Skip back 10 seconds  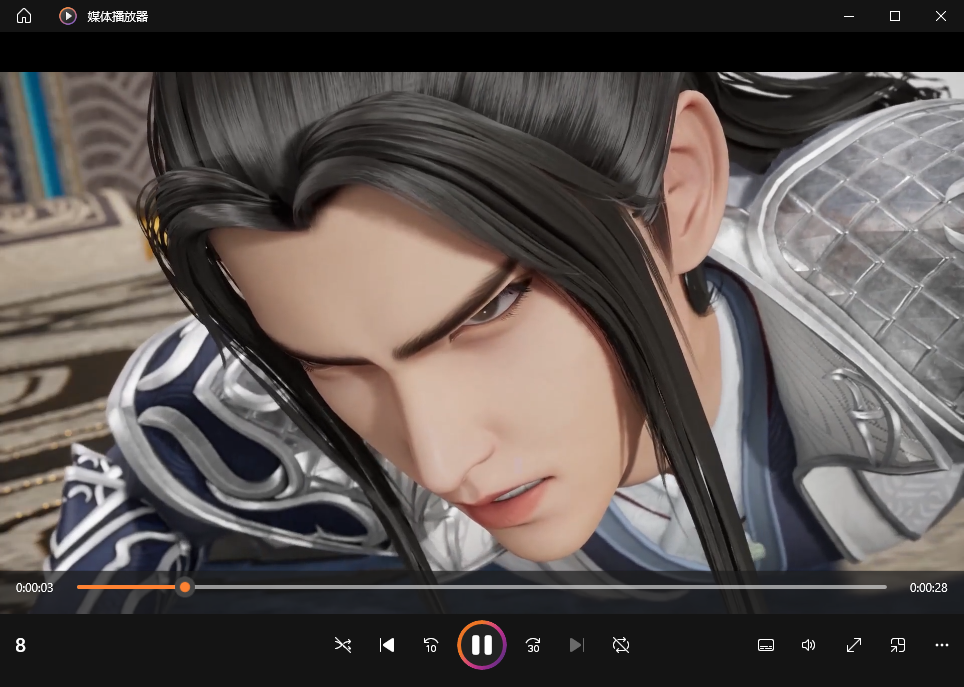(431, 645)
